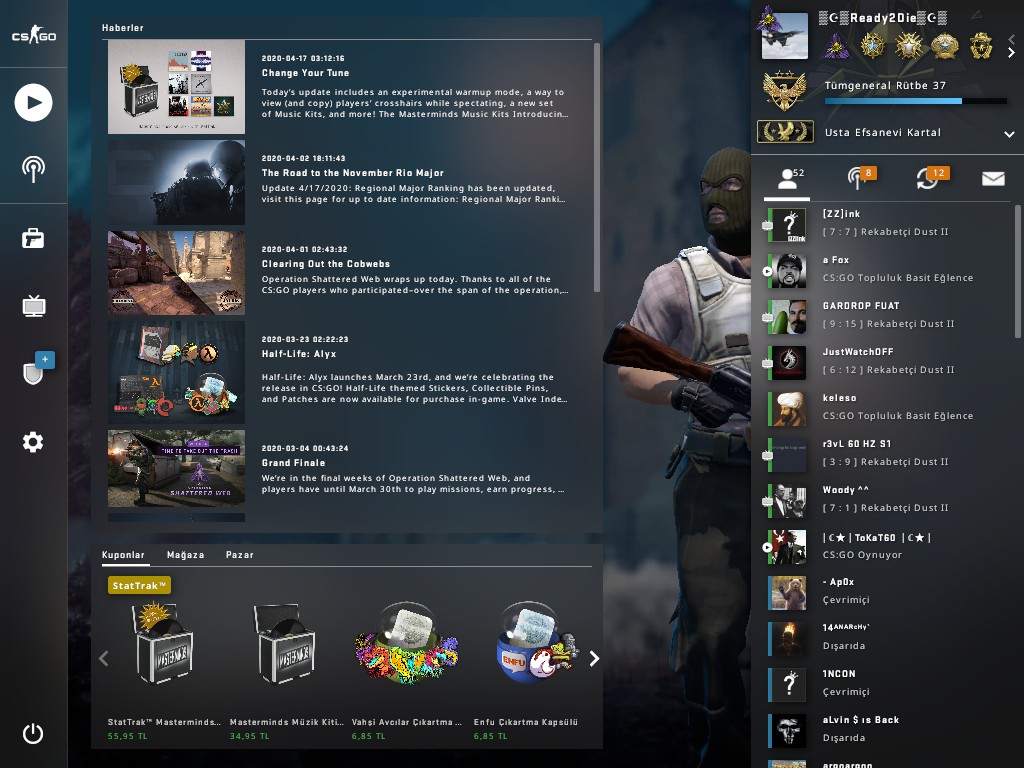Click the Rio Major news thumbnail image
The image size is (1024, 768).
176,182
